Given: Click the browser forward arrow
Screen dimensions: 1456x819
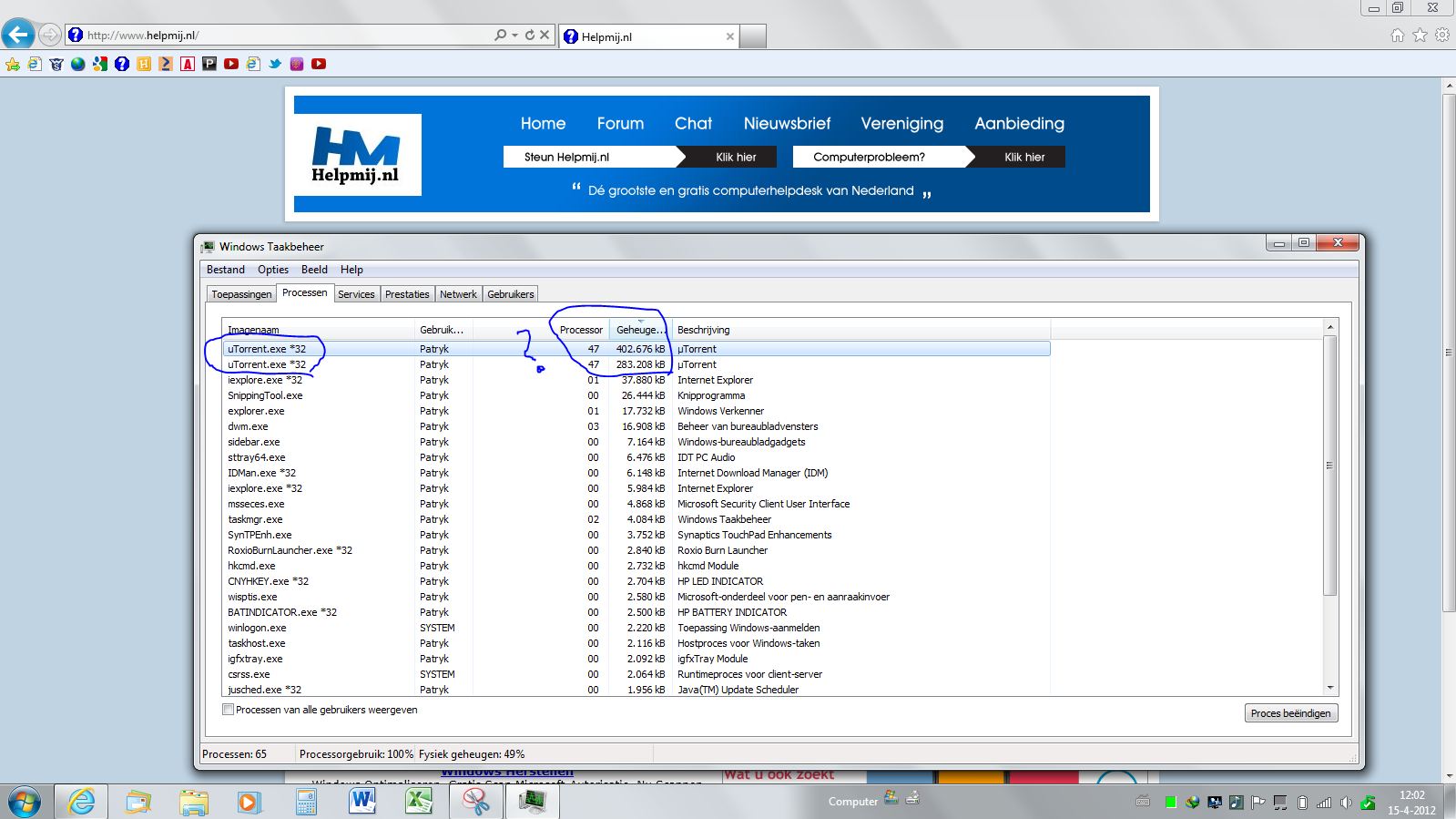Looking at the screenshot, I should point(50,36).
